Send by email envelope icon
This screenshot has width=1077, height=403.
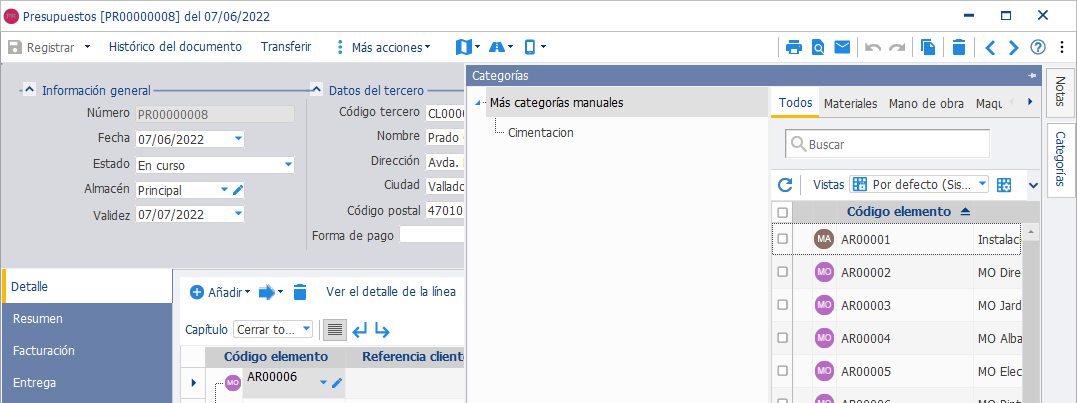coord(842,47)
